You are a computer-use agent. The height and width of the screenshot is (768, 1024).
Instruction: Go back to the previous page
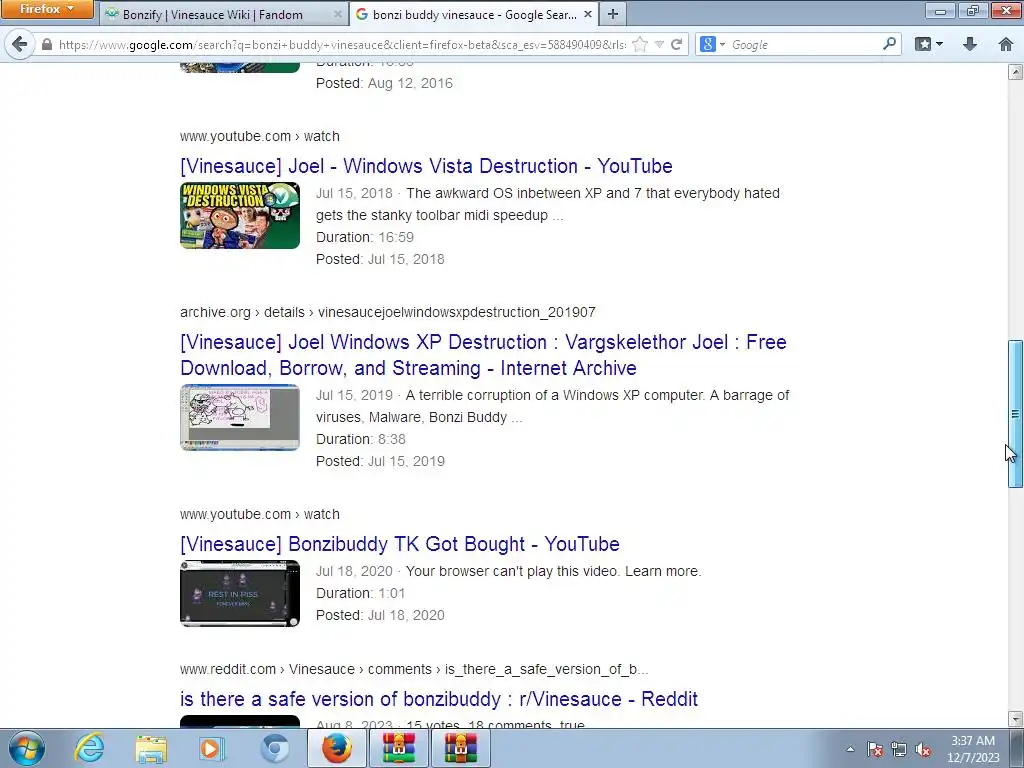tap(20, 44)
